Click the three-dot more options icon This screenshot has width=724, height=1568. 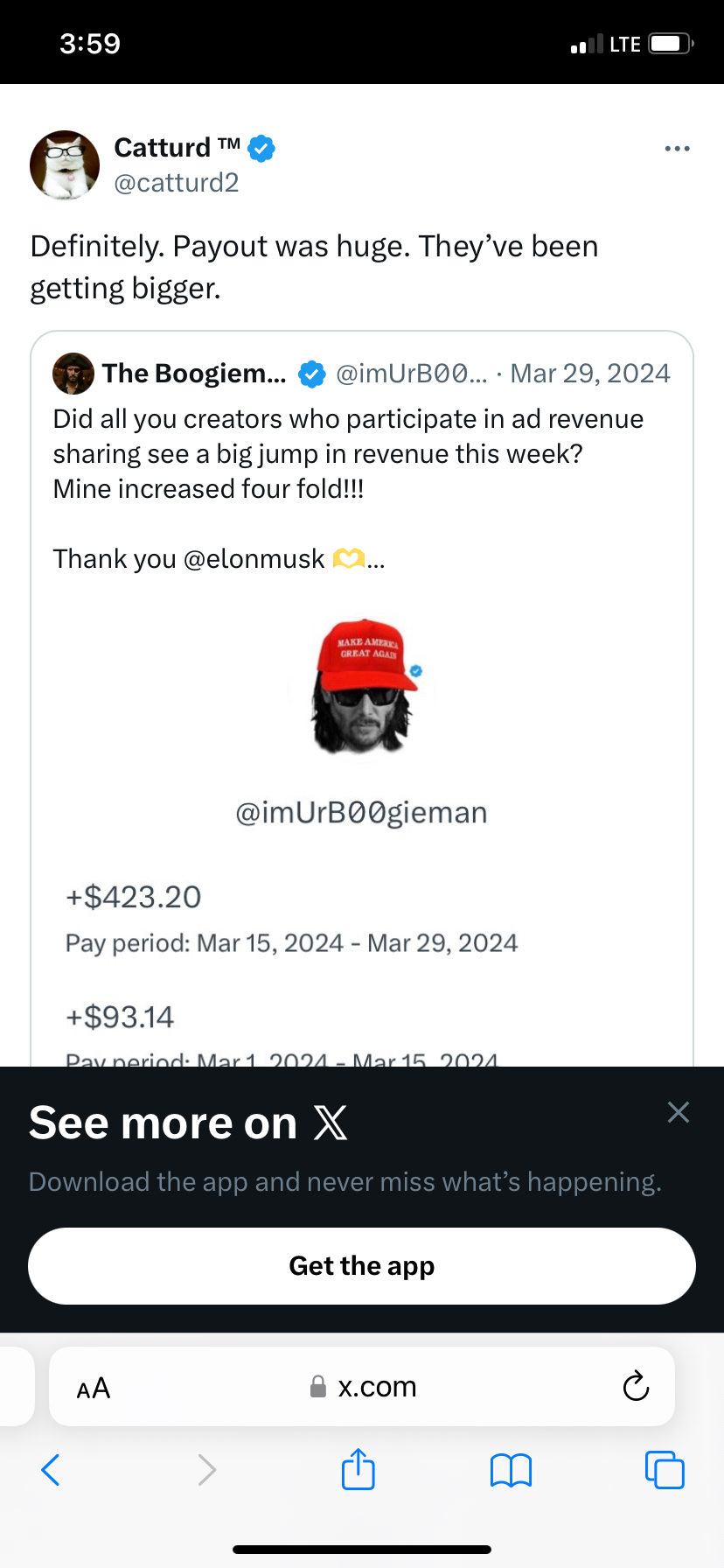coord(677,149)
